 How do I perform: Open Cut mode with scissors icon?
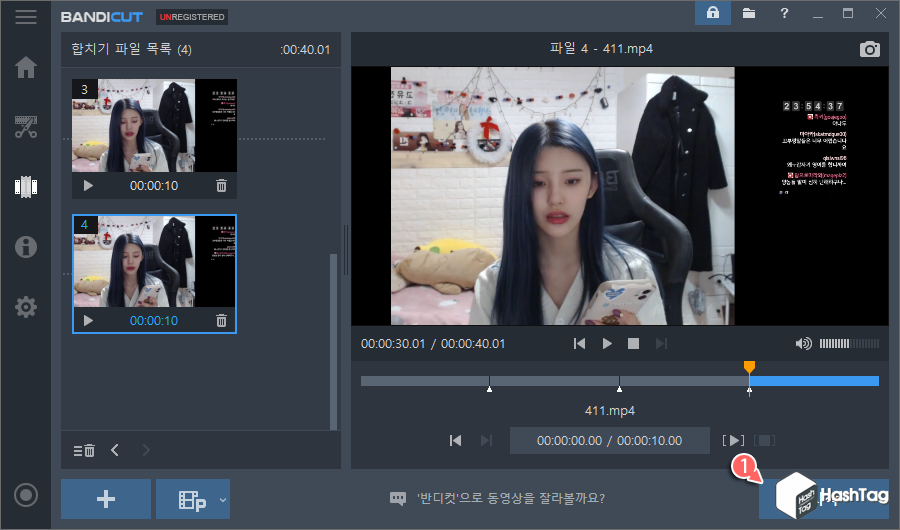coord(26,127)
